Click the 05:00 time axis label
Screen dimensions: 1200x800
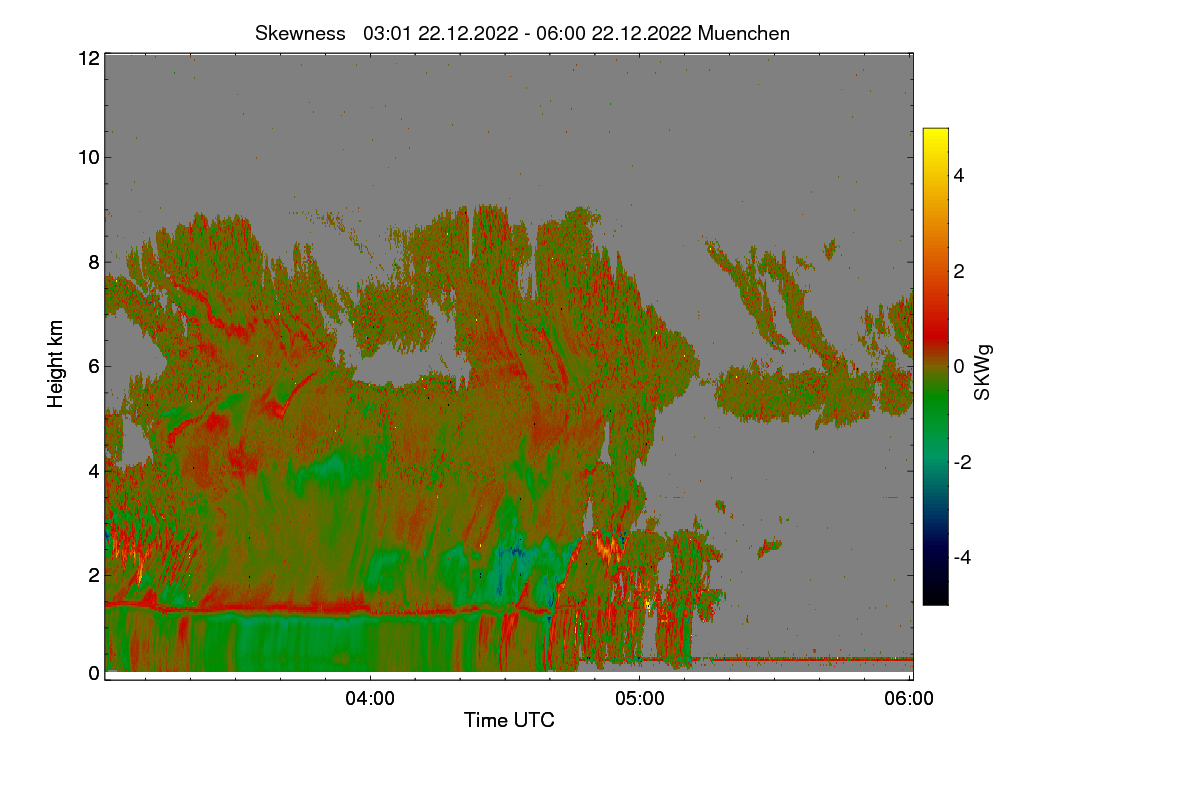coord(640,699)
